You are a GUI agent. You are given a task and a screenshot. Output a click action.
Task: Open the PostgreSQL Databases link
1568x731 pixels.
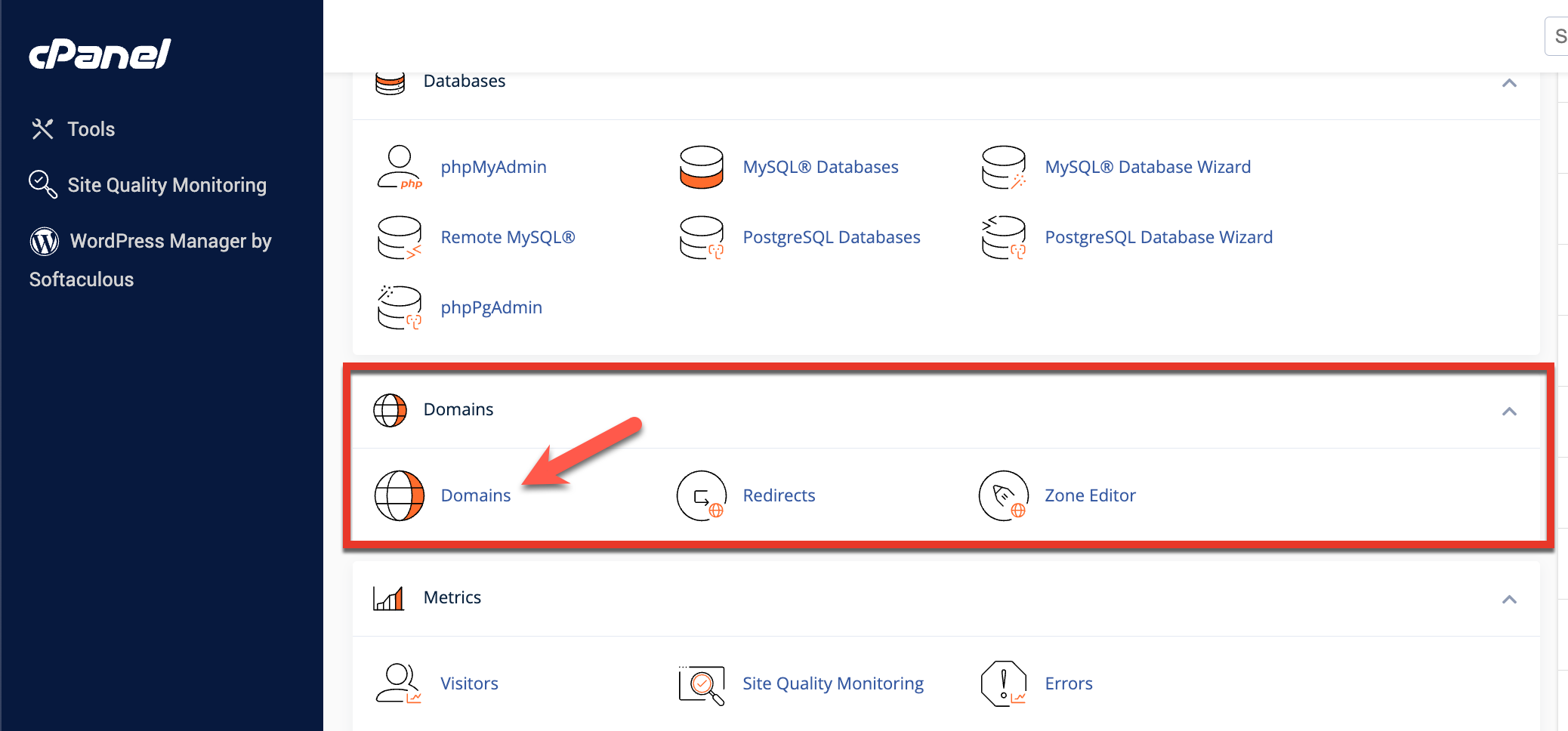point(832,237)
